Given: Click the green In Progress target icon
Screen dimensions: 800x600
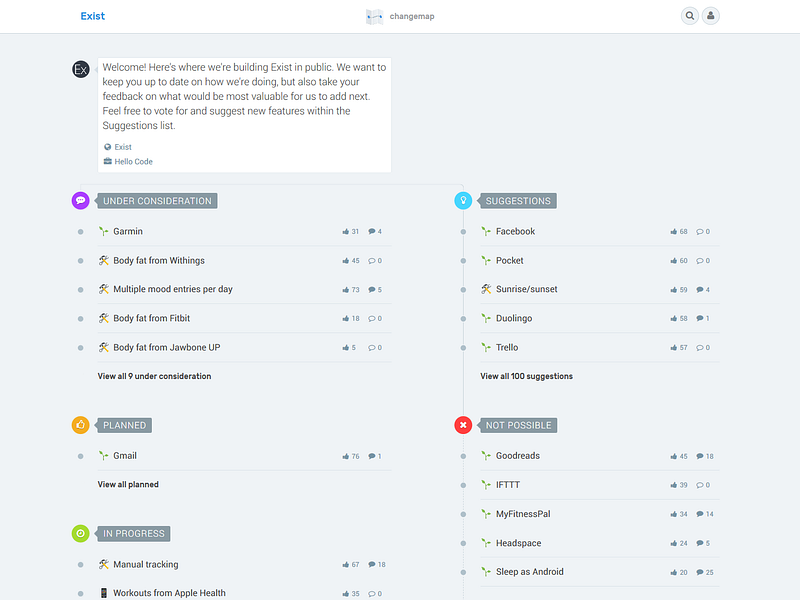Looking at the screenshot, I should pos(81,534).
